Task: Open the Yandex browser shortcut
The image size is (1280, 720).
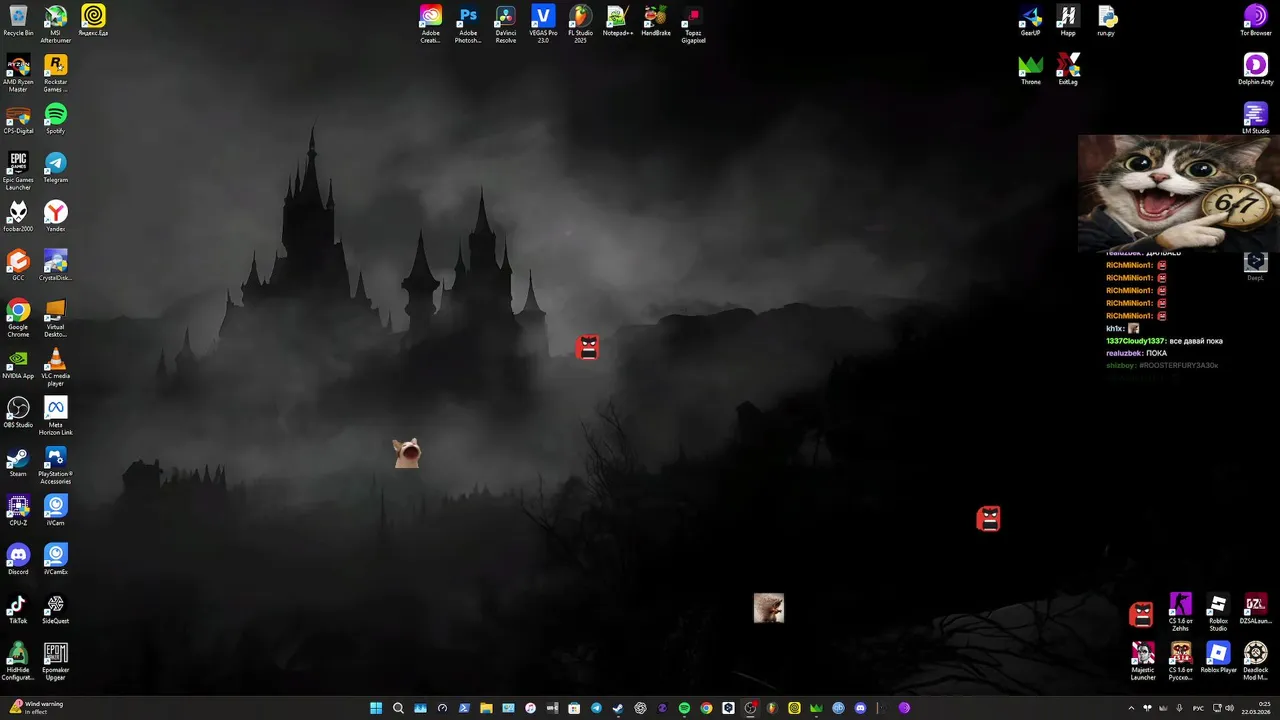Action: 56,216
